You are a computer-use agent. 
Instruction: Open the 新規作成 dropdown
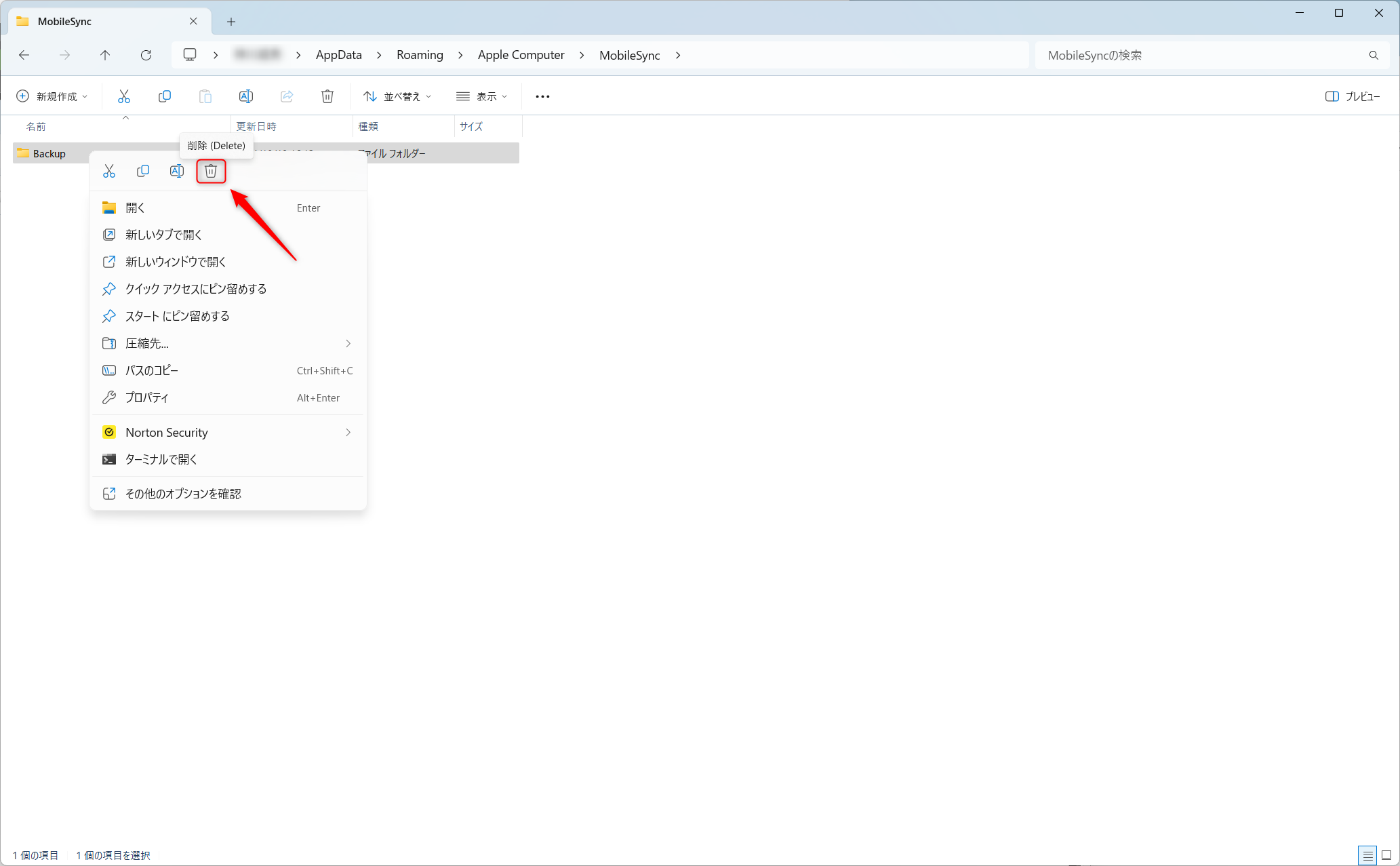[52, 96]
